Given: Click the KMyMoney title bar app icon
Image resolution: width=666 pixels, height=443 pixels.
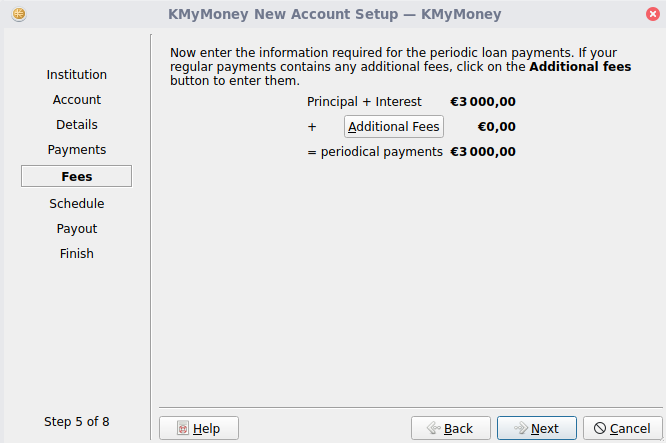Looking at the screenshot, I should (19, 15).
